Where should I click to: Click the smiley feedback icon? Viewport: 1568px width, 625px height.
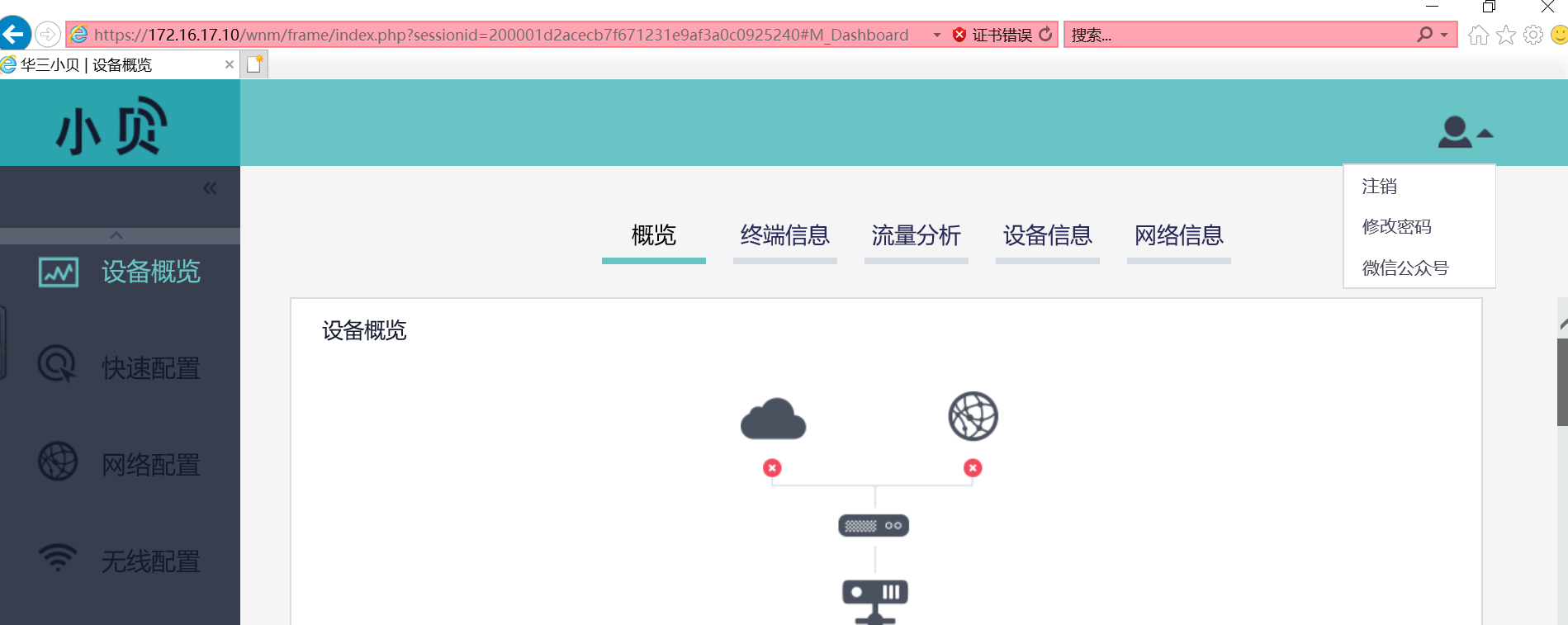[x=1560, y=35]
